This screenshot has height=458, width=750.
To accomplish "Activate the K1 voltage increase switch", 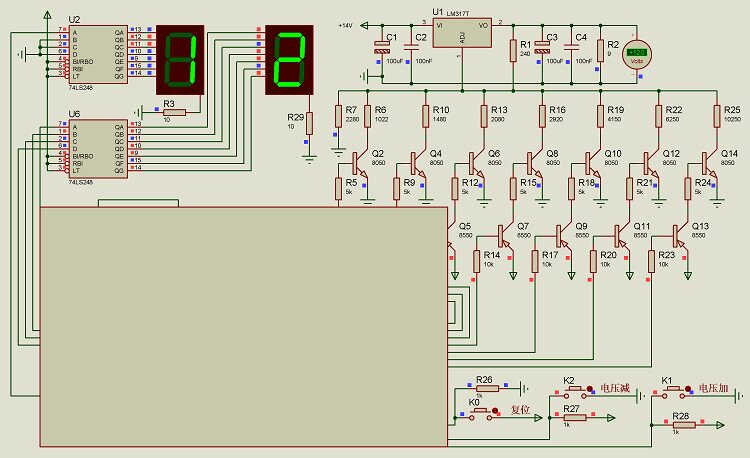I will pyautogui.click(x=676, y=392).
